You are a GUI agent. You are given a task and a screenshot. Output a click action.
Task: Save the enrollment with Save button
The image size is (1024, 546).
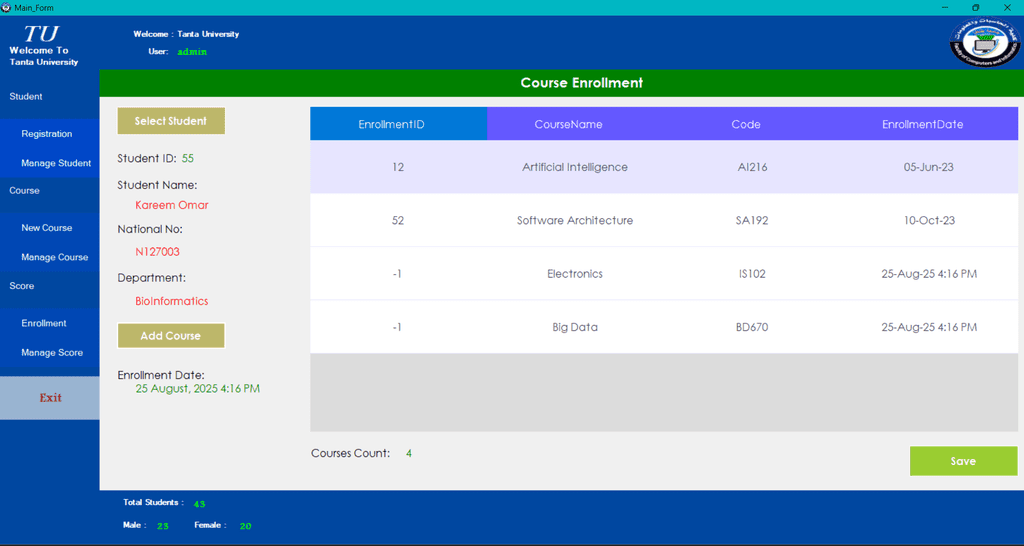click(x=963, y=461)
